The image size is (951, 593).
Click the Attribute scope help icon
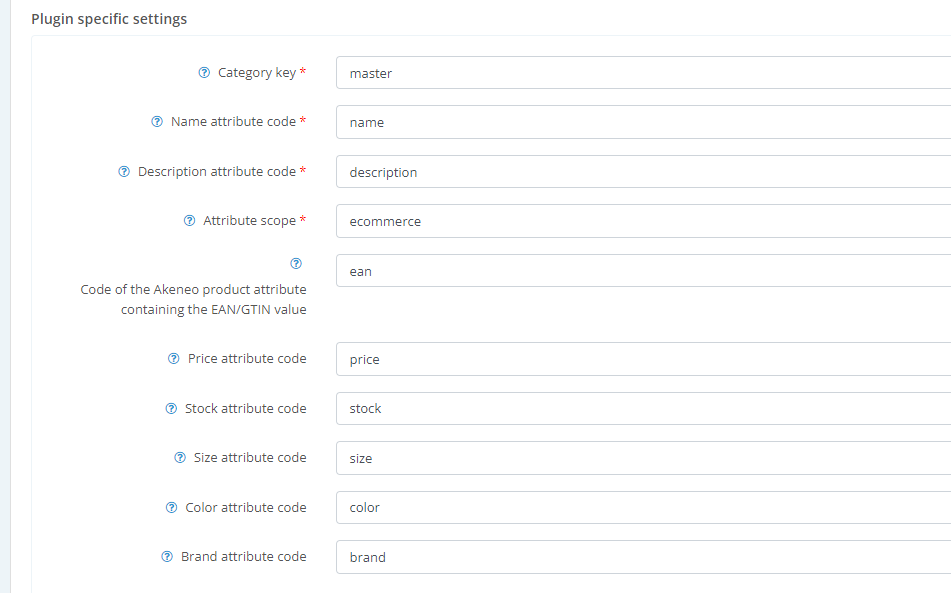[x=190, y=221]
